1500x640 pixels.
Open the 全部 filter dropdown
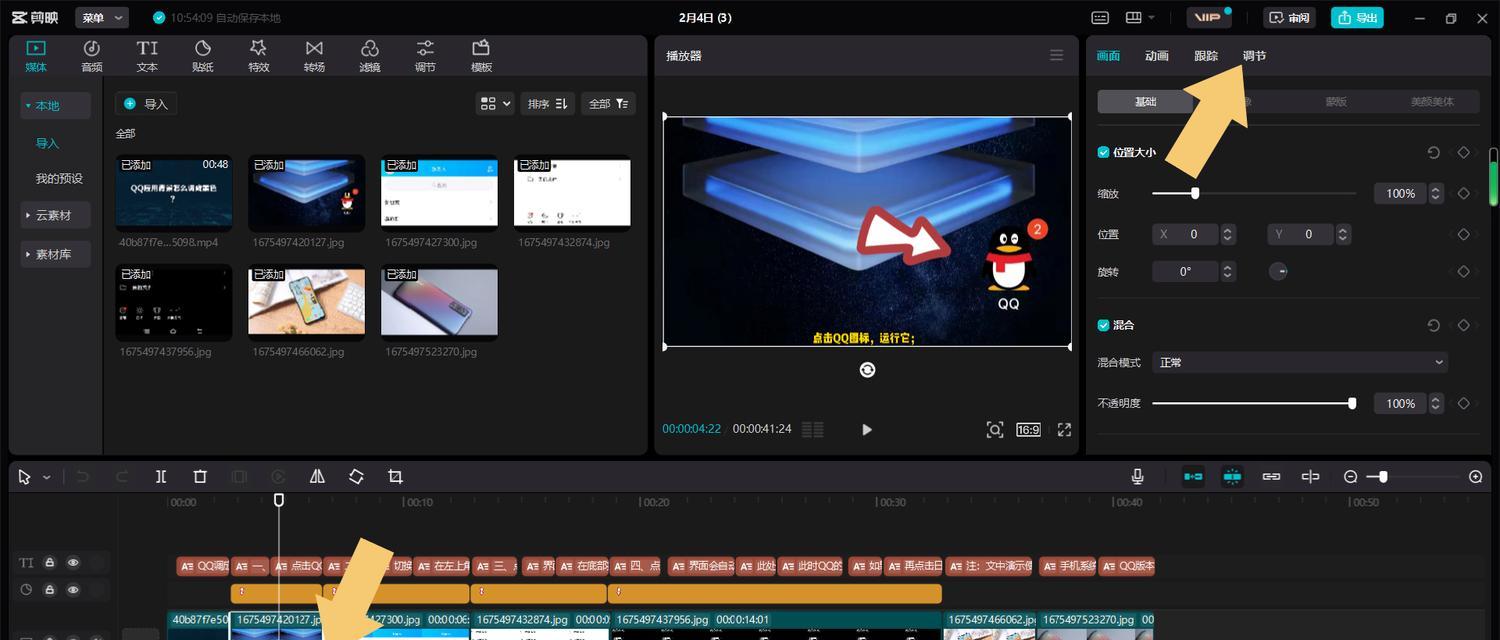pyautogui.click(x=609, y=104)
